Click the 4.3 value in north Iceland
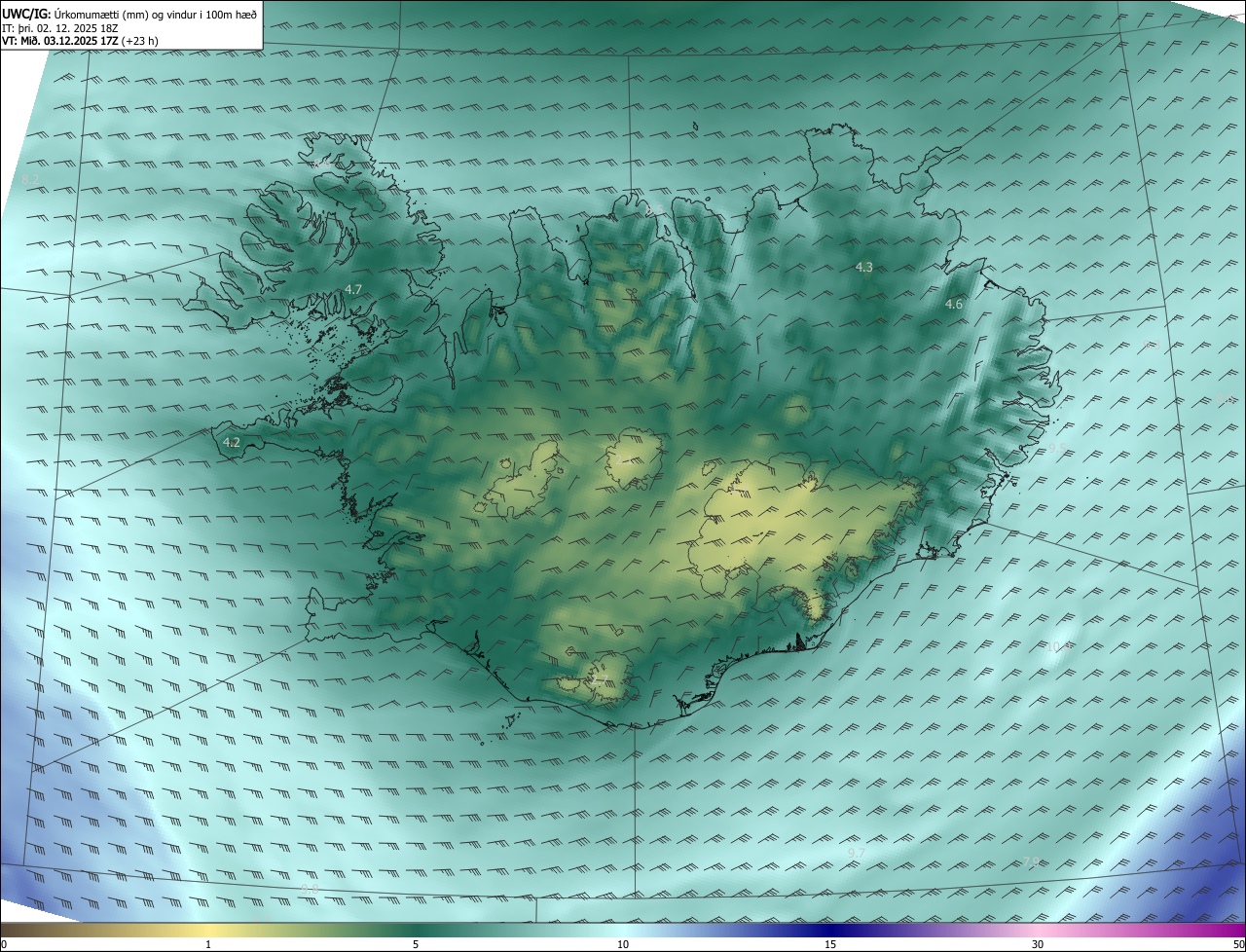 click(864, 267)
